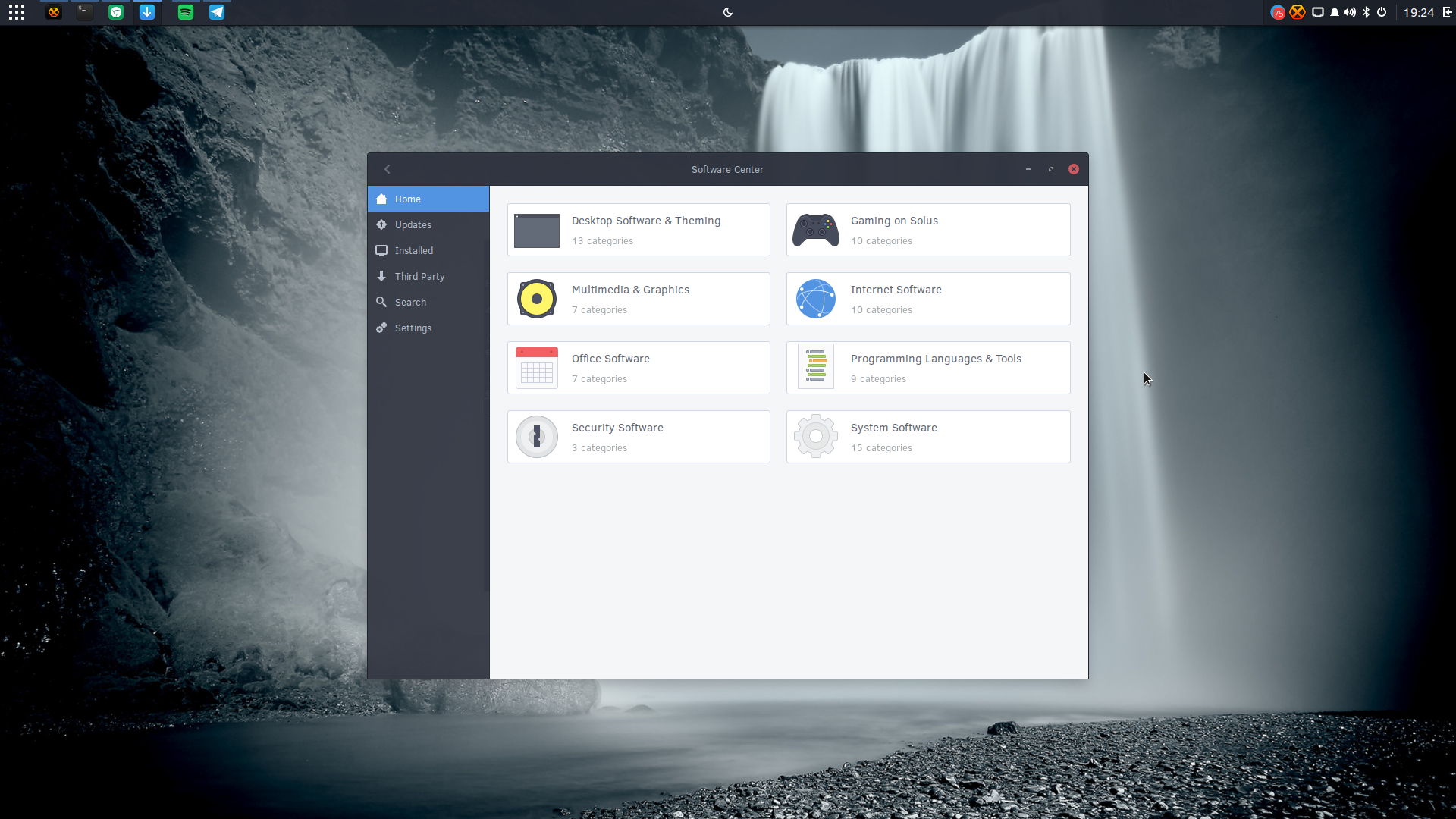The width and height of the screenshot is (1456, 819).
Task: Open Bluetooth indicator in tray
Action: [1367, 12]
